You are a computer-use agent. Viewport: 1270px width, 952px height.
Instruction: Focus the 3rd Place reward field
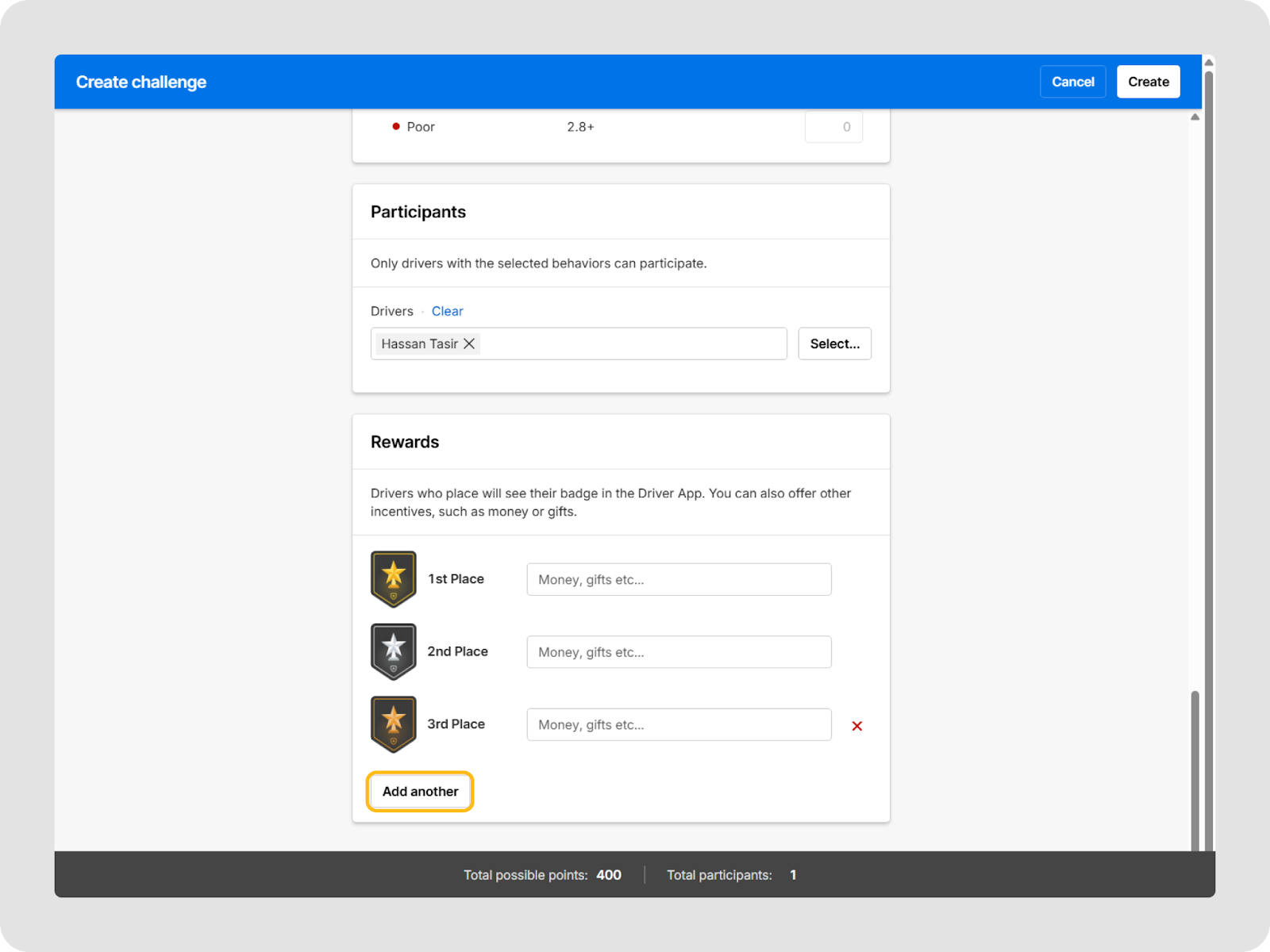(679, 725)
